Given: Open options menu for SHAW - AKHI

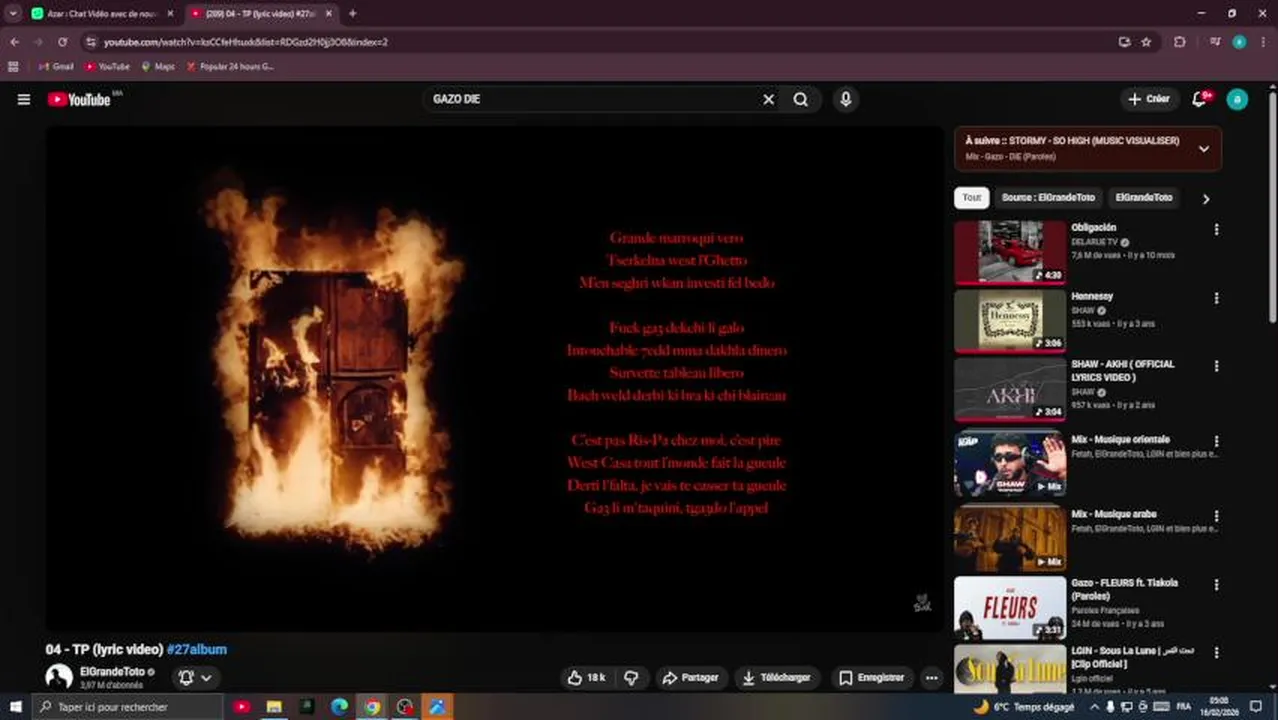Looking at the screenshot, I should (1216, 366).
